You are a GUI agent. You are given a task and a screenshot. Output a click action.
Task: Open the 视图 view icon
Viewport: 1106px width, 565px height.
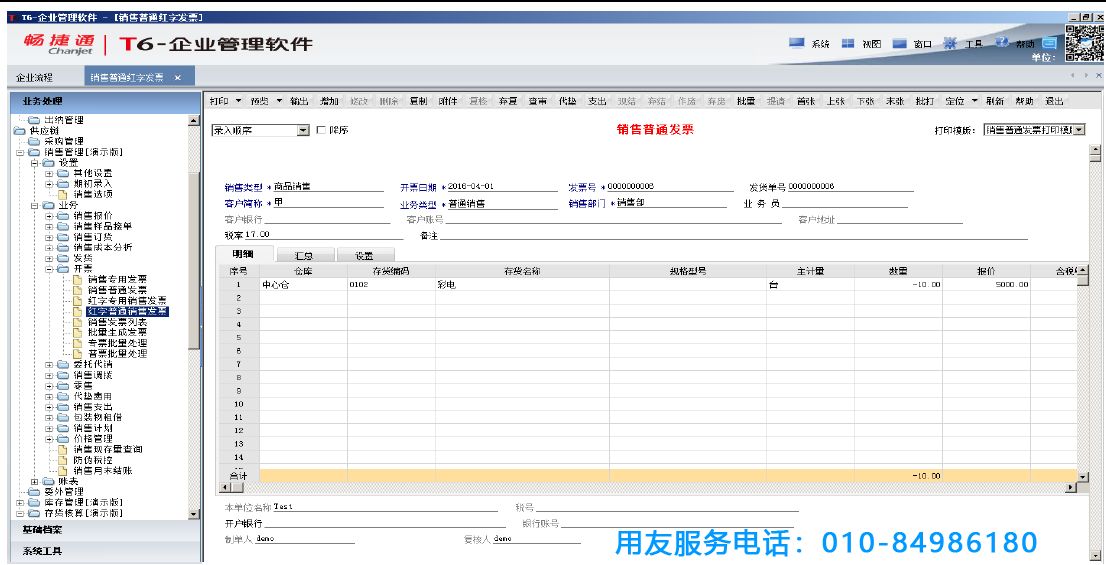click(848, 44)
